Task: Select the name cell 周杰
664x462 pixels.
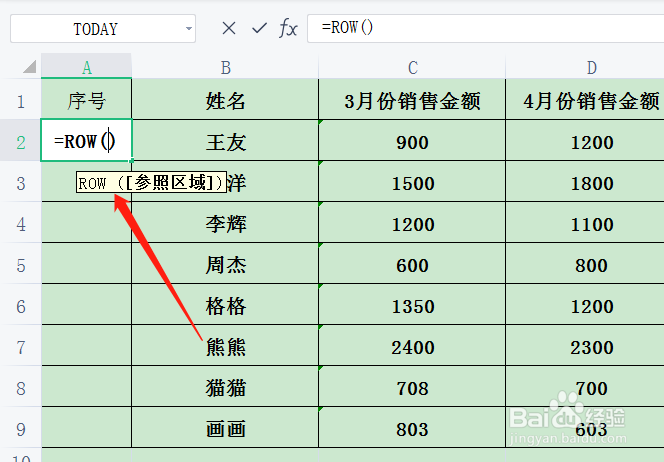Action: (225, 265)
